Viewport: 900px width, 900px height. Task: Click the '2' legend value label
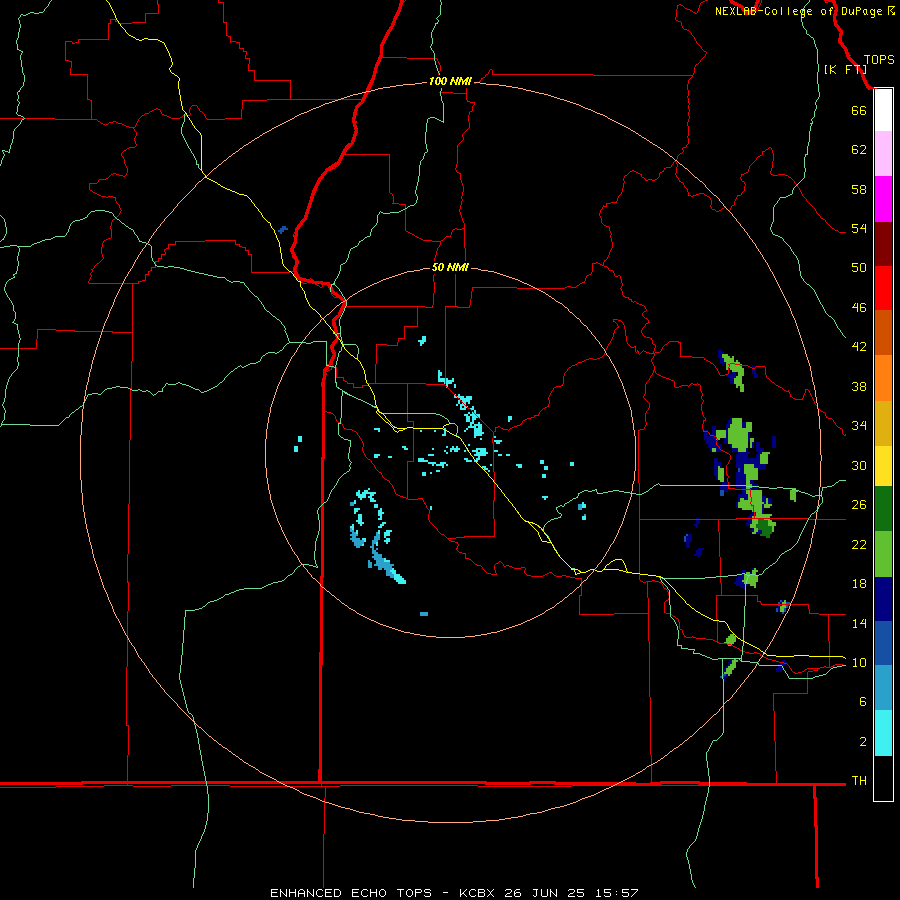pyautogui.click(x=863, y=742)
